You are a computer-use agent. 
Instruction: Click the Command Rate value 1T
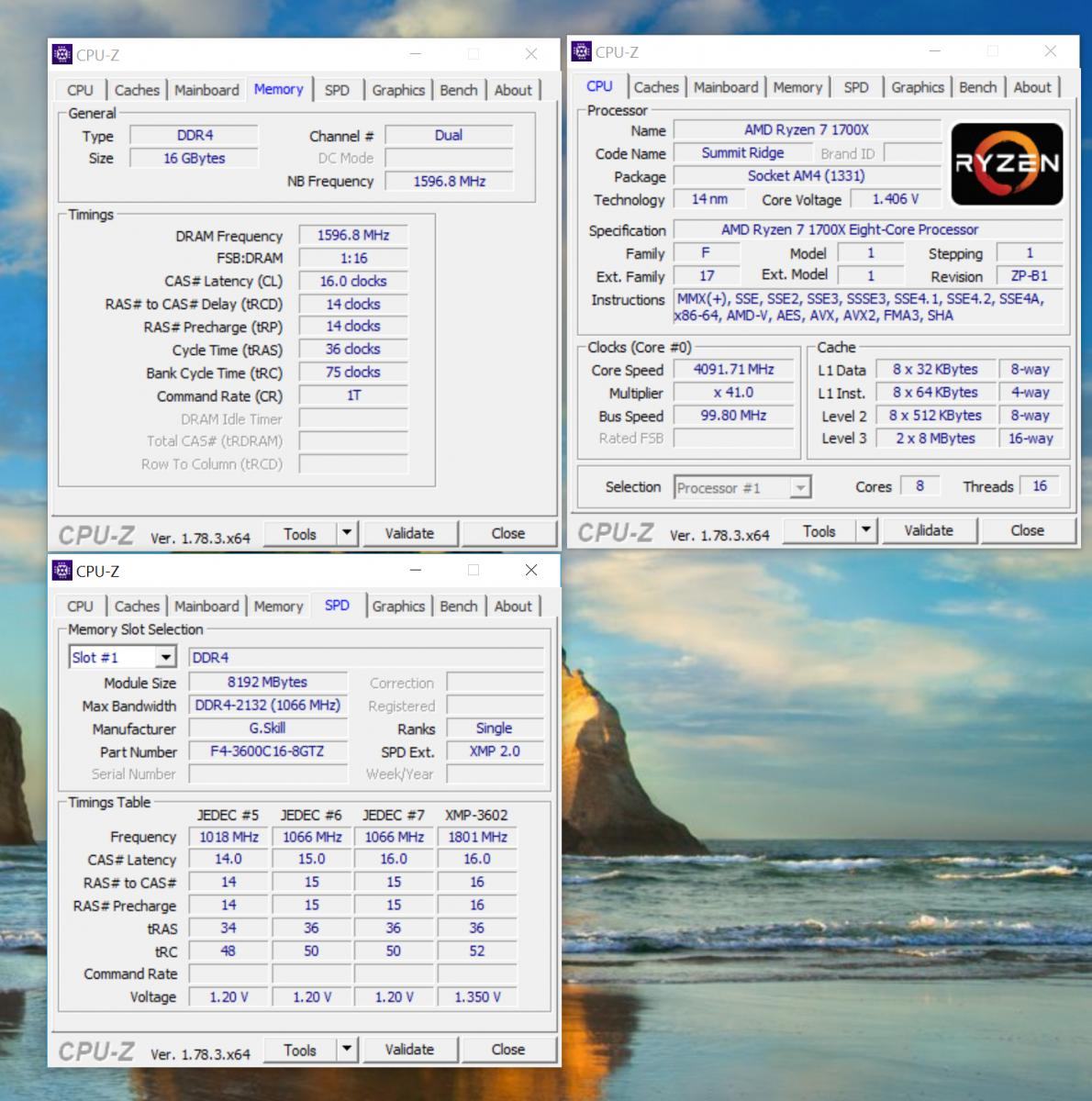click(x=353, y=396)
